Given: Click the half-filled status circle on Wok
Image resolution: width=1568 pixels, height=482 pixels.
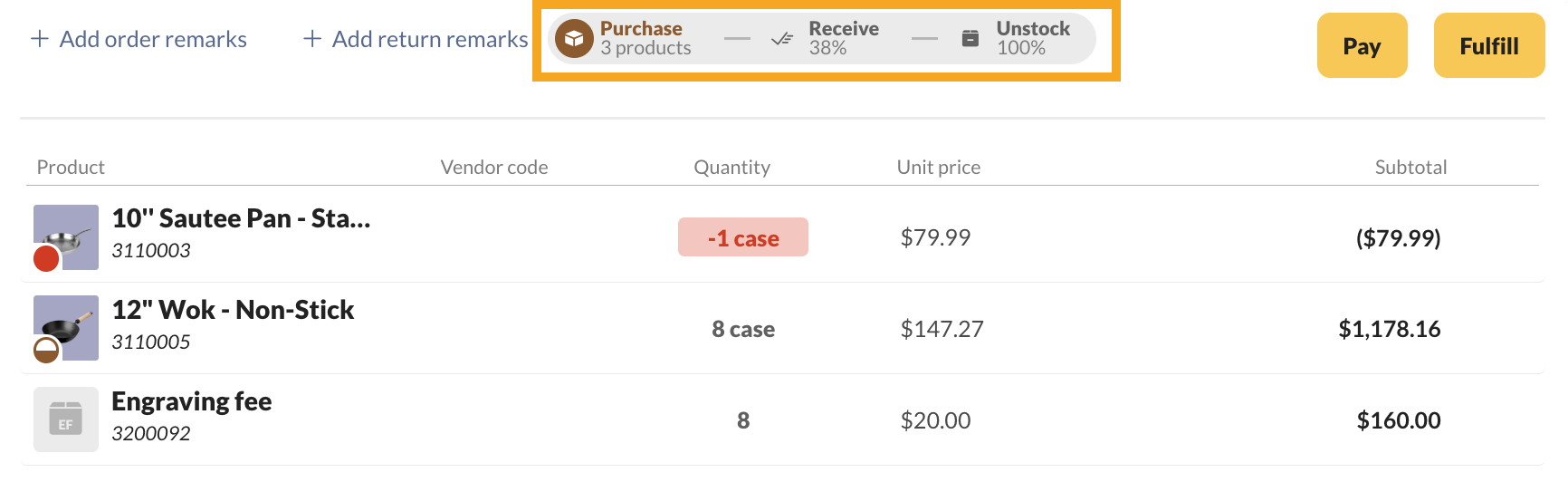Looking at the screenshot, I should [46, 350].
